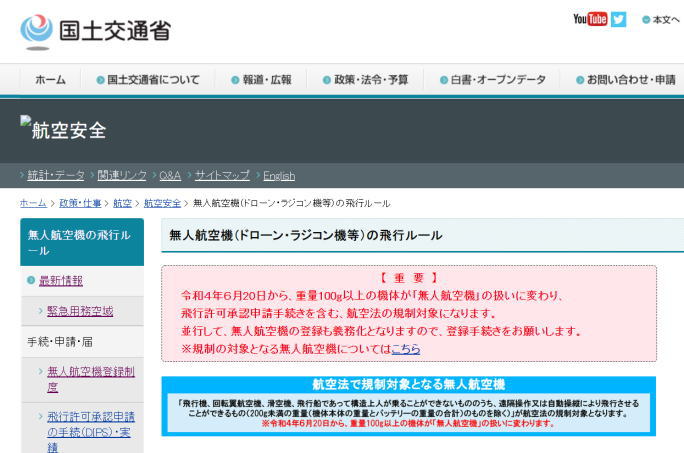Open 国土交通省について menu item
The height and width of the screenshot is (453, 684).
(x=148, y=80)
